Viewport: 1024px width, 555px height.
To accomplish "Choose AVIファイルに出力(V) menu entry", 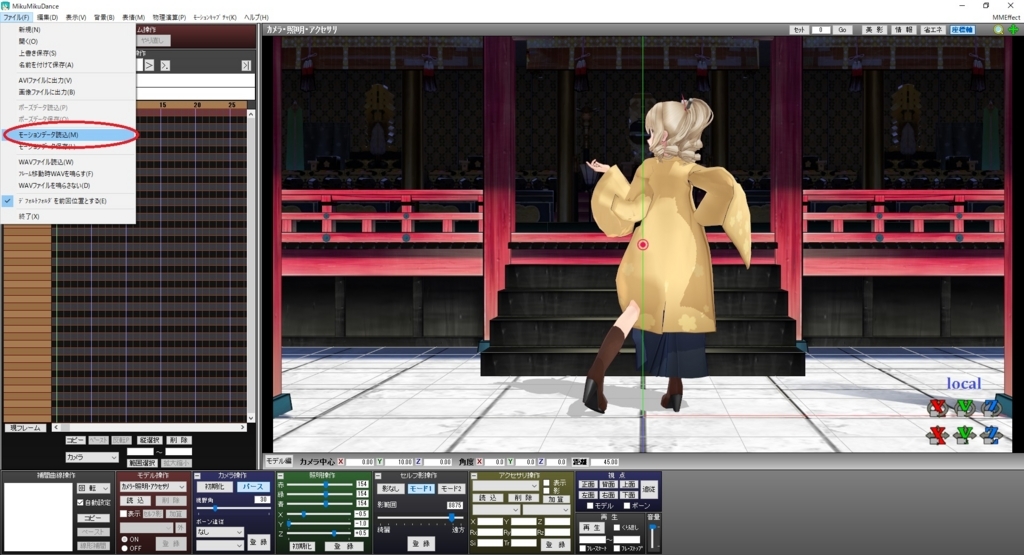I will [x=69, y=80].
